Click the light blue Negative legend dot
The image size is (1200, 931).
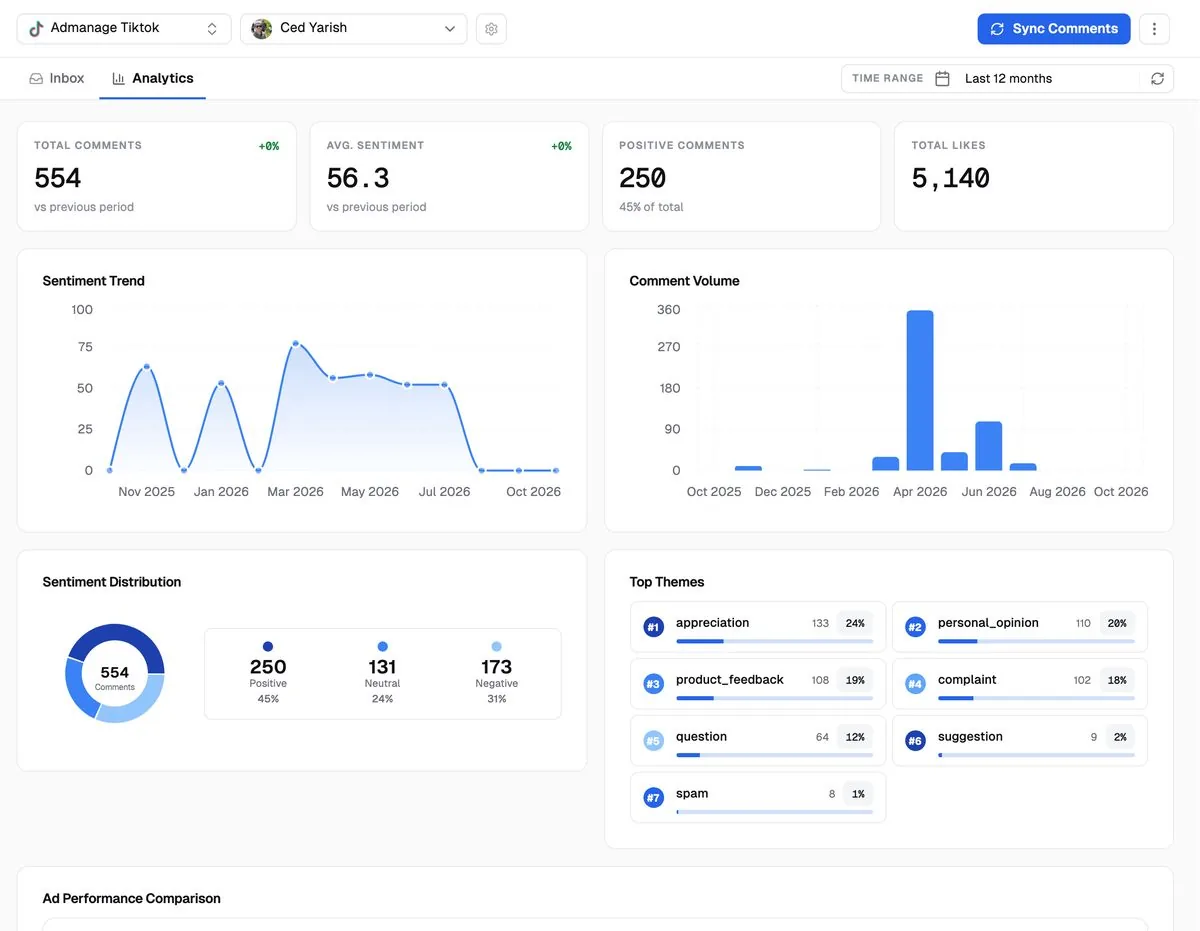point(497,647)
